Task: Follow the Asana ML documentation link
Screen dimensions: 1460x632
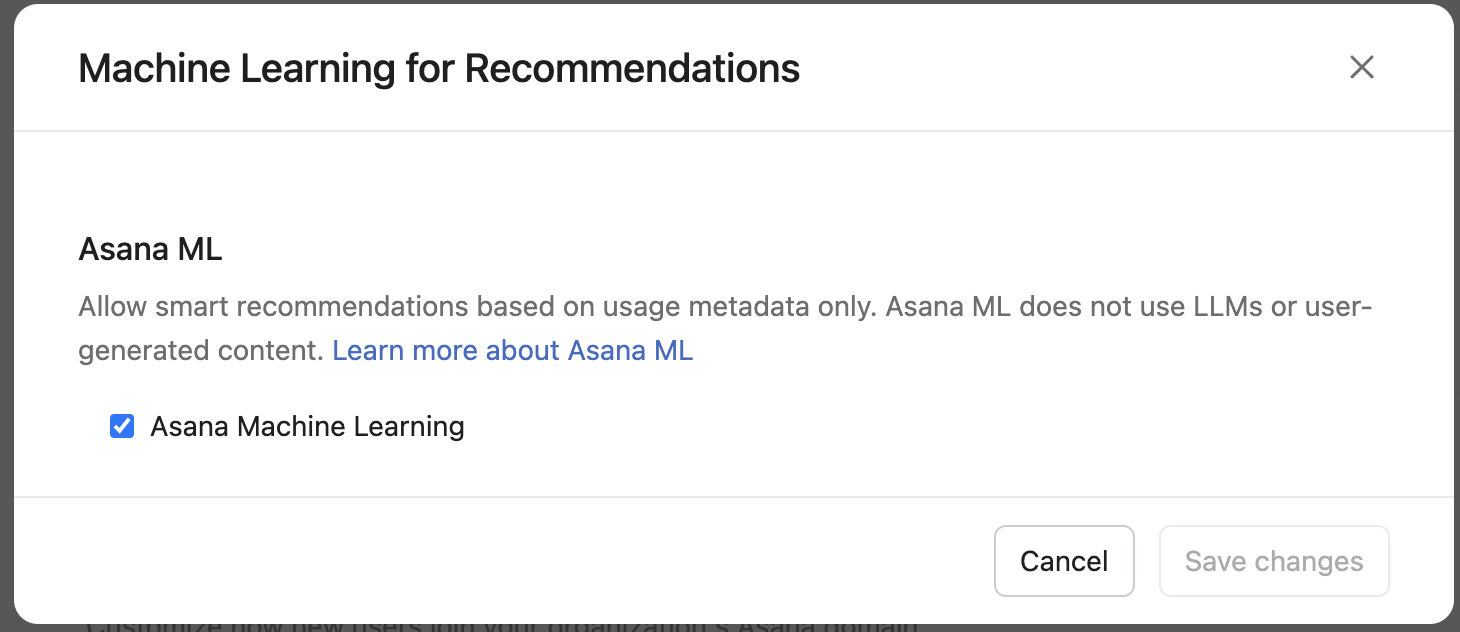Action: [x=512, y=350]
